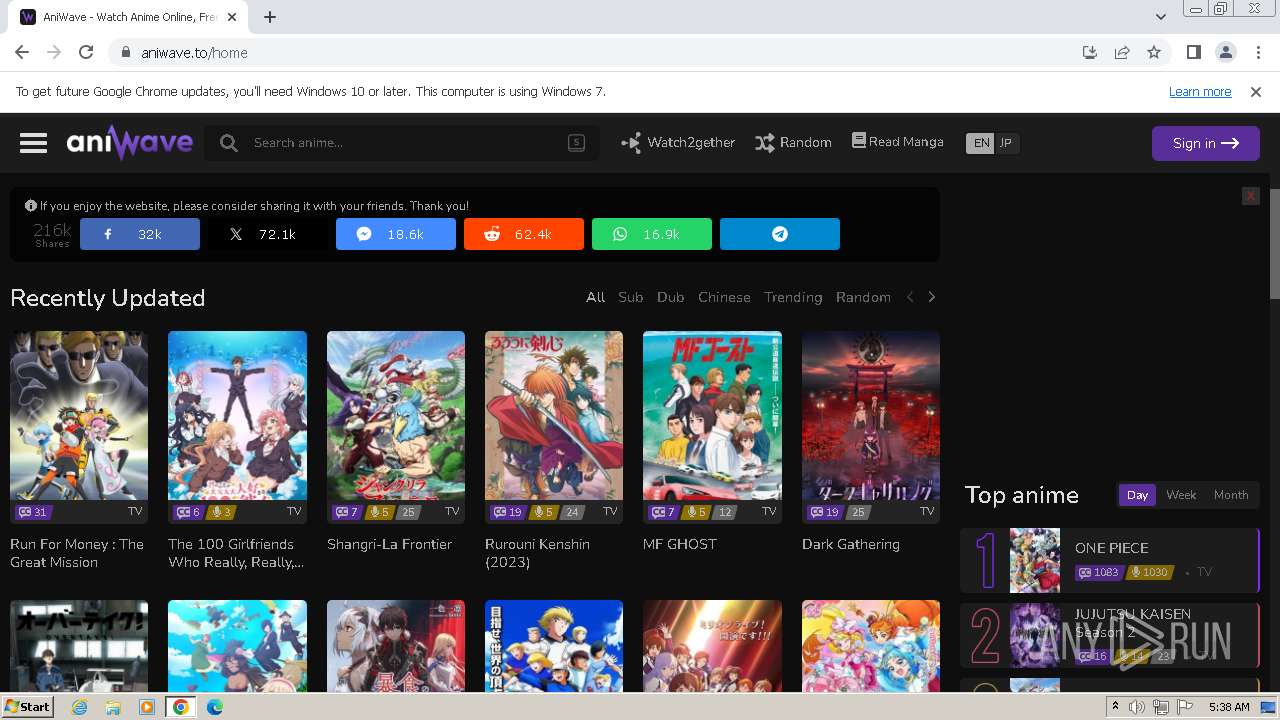The height and width of the screenshot is (720, 1280).
Task: Open the second-row soccer anime poster
Action: coord(554,646)
